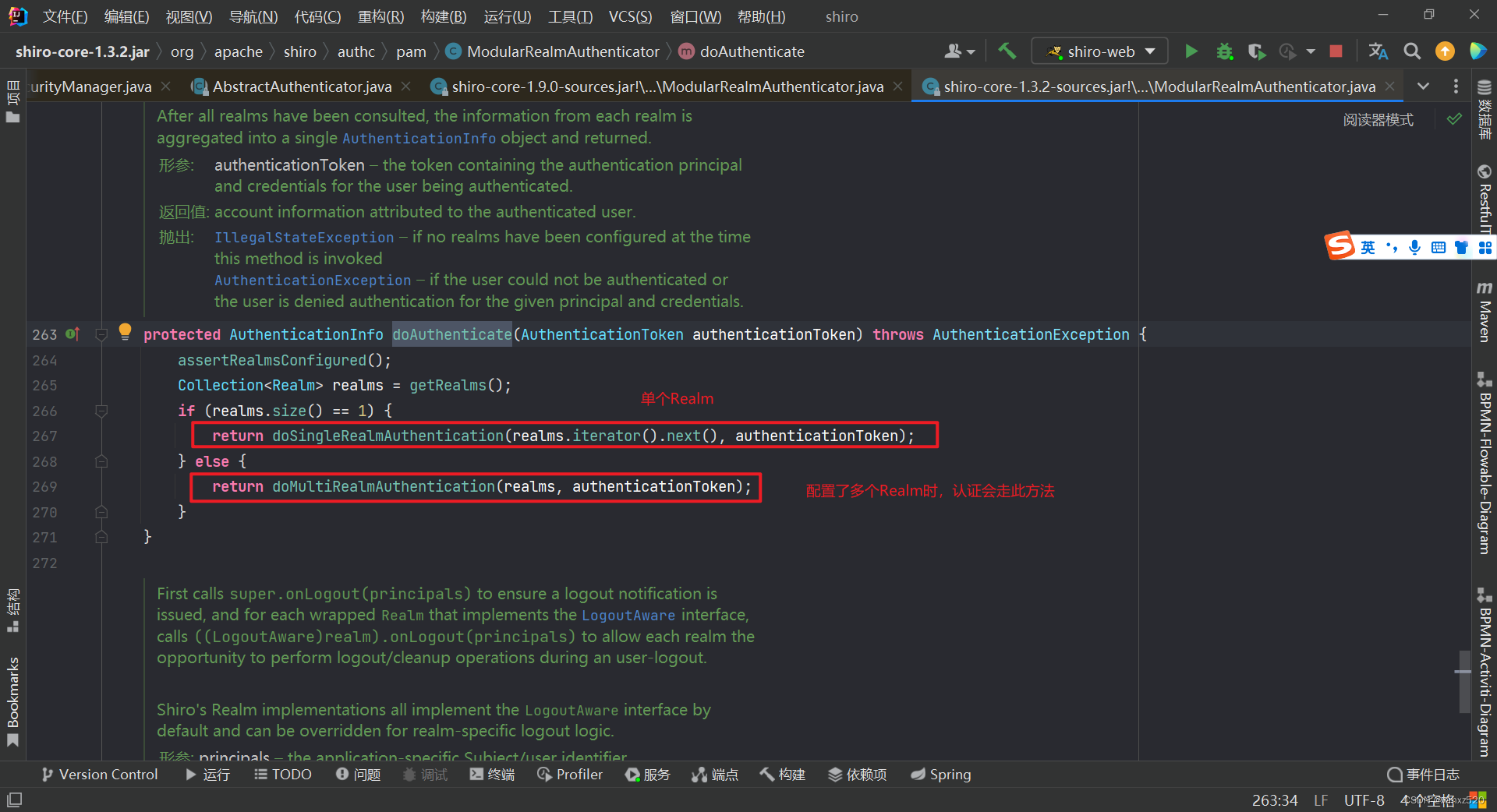
Task: Click LF line separator in status bar
Action: click(x=1321, y=800)
